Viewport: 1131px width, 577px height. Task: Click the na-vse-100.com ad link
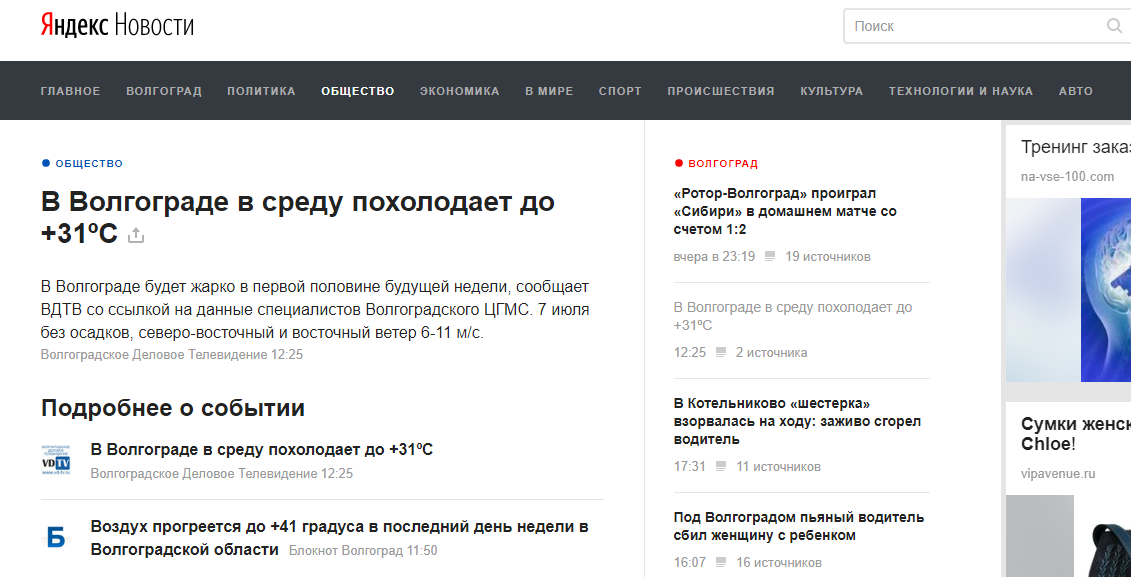(x=1068, y=177)
